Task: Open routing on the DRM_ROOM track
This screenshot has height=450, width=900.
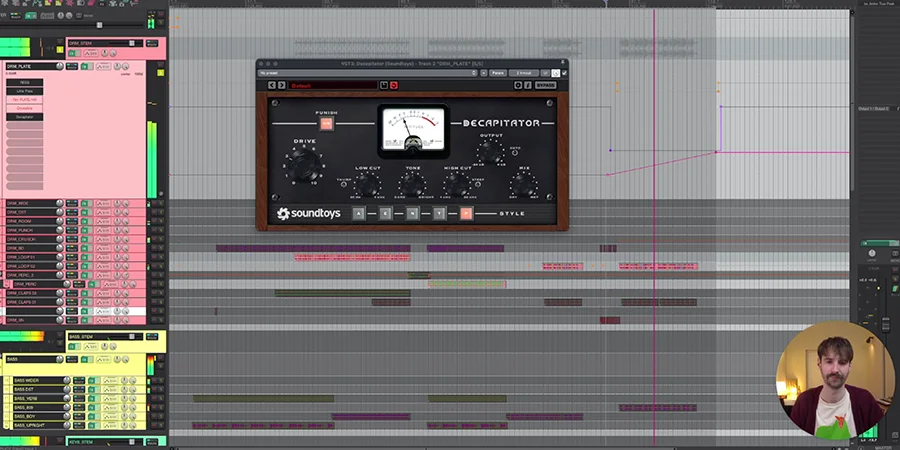Action: pyautogui.click(x=72, y=221)
